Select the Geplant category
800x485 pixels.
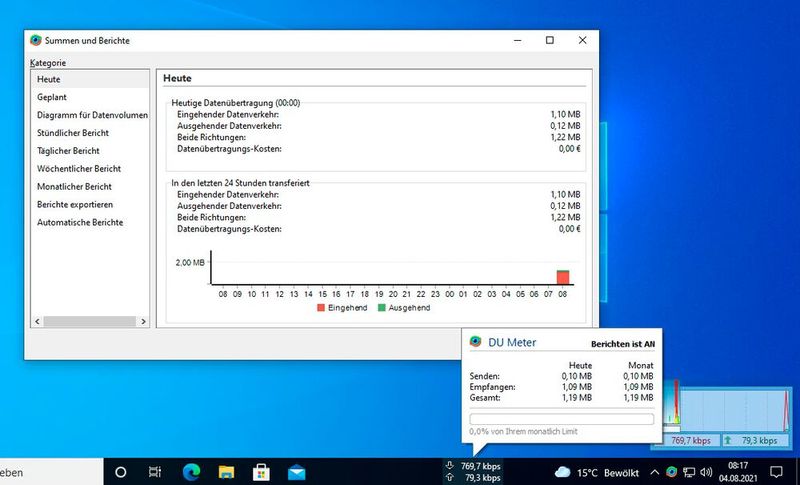pos(52,97)
